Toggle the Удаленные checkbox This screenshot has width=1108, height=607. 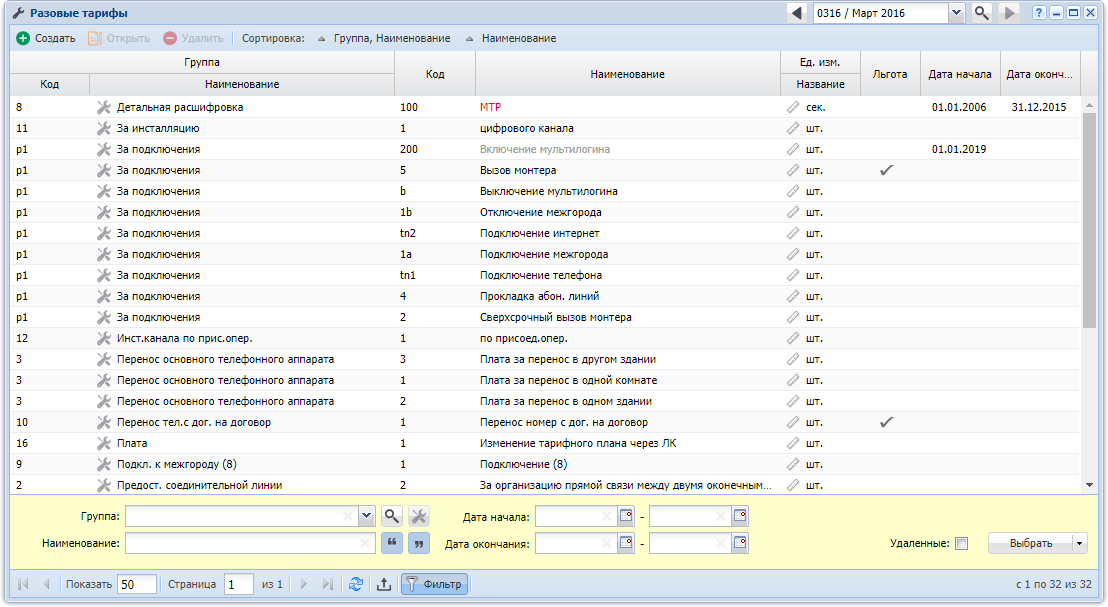[x=961, y=543]
